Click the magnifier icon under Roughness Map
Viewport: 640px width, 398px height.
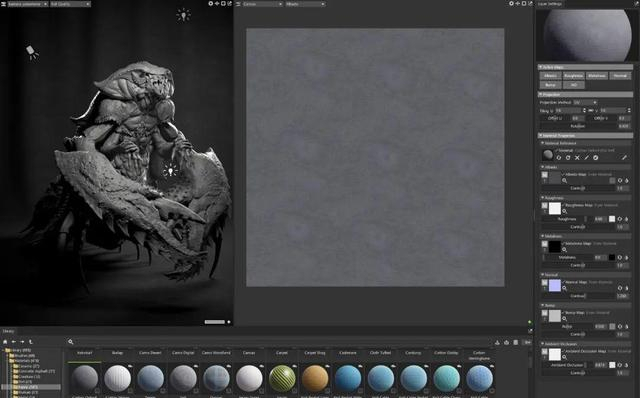pyautogui.click(x=564, y=211)
